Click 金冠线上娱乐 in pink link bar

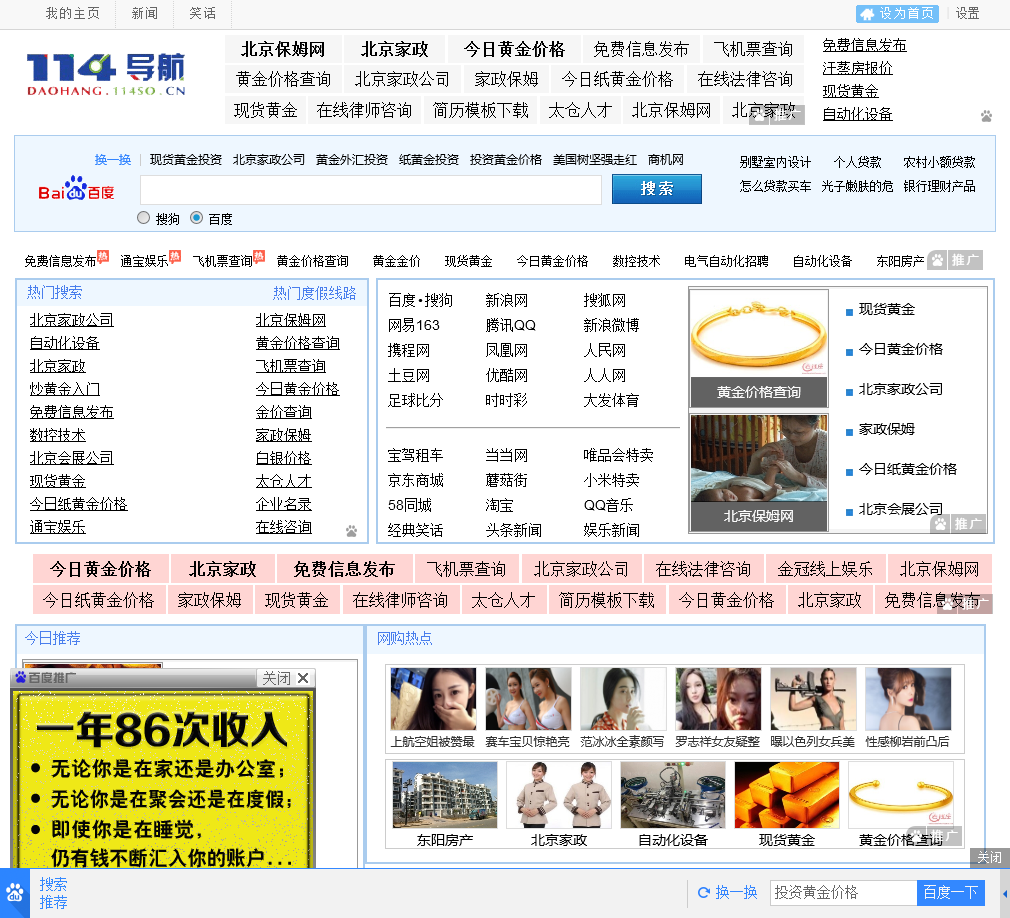click(x=824, y=569)
